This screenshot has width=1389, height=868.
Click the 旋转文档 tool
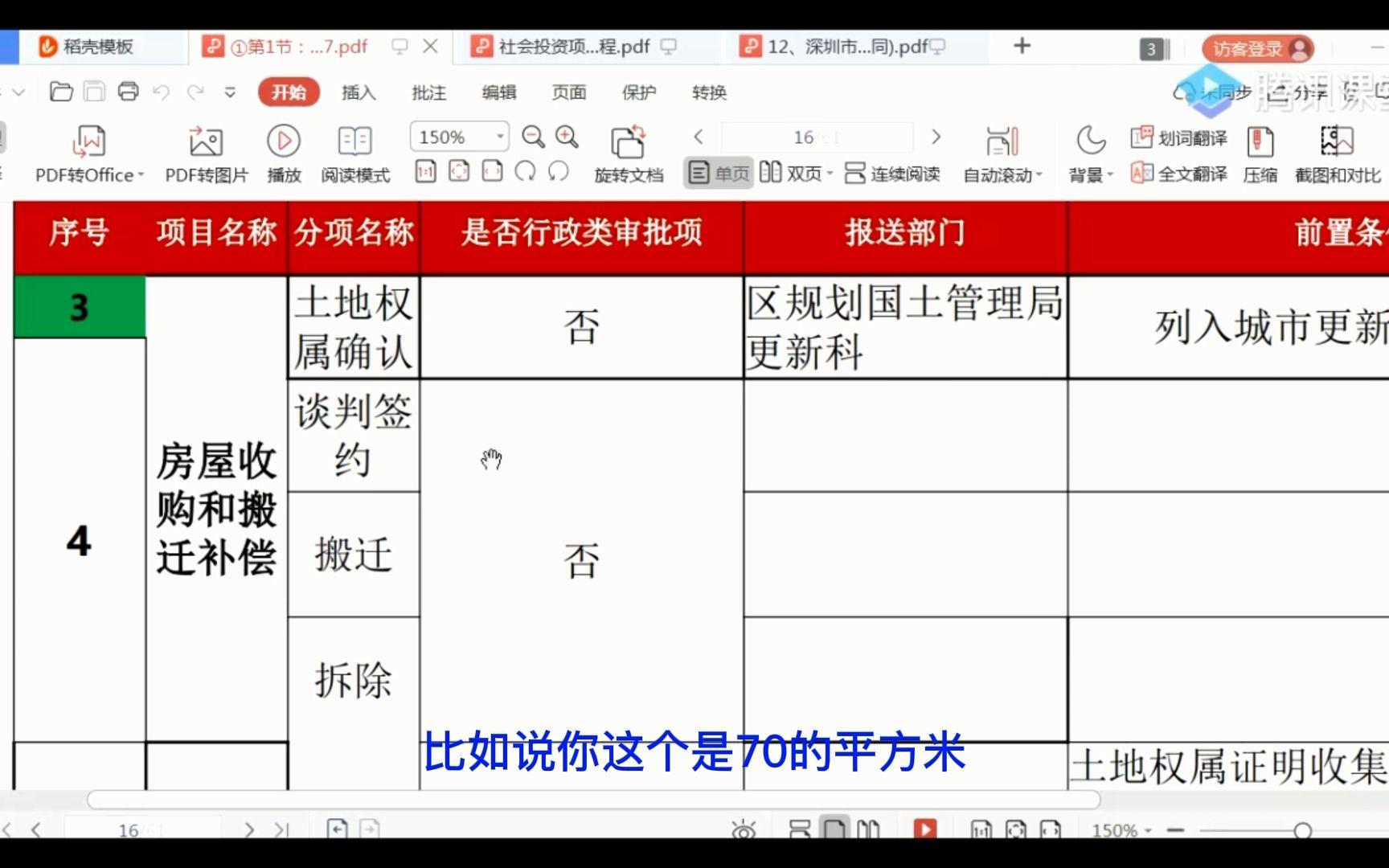(629, 154)
